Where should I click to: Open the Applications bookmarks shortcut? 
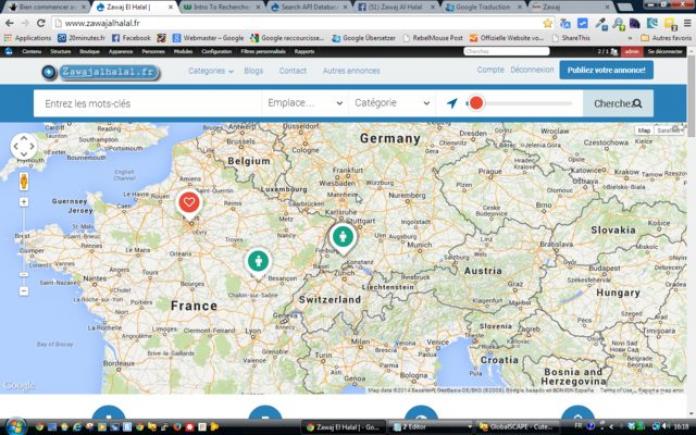28,38
